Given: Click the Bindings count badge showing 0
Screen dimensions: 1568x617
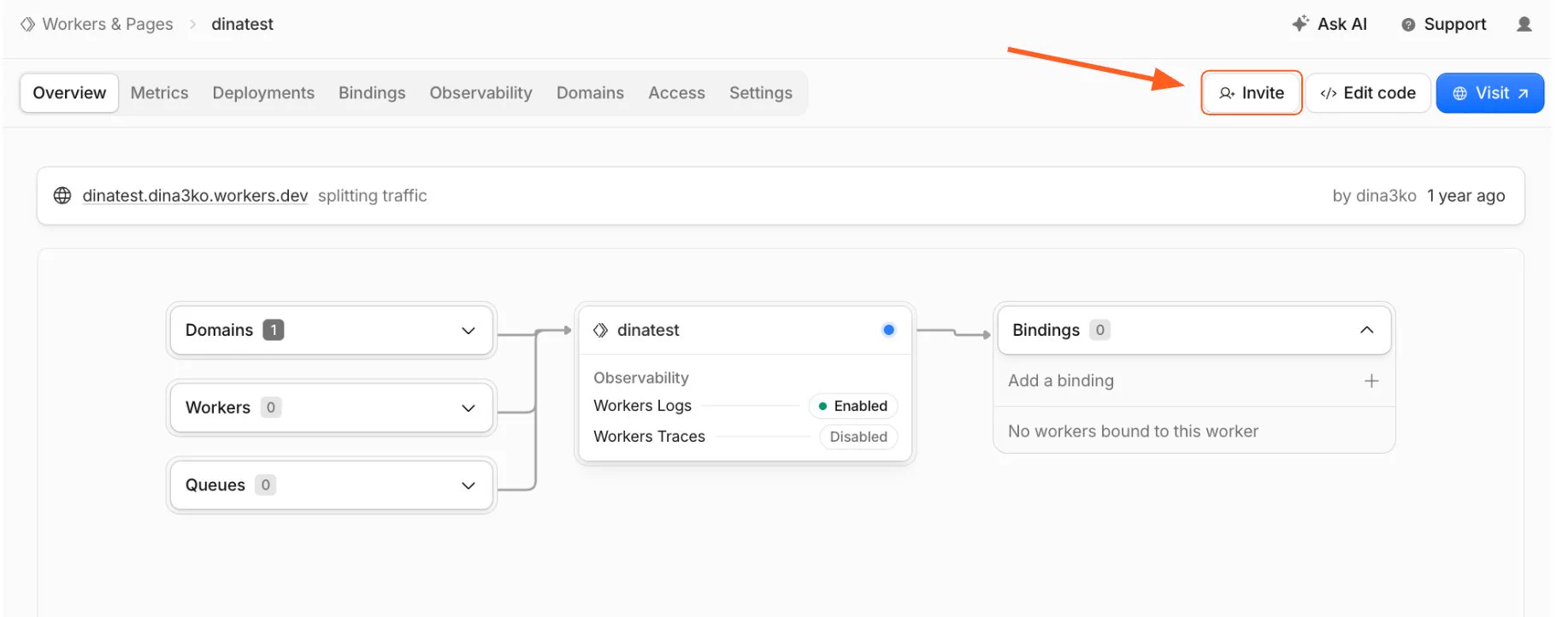Looking at the screenshot, I should 1100,330.
